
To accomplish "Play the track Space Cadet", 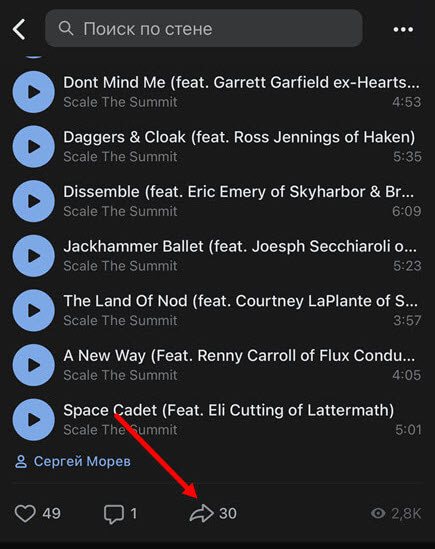I will (34, 420).
